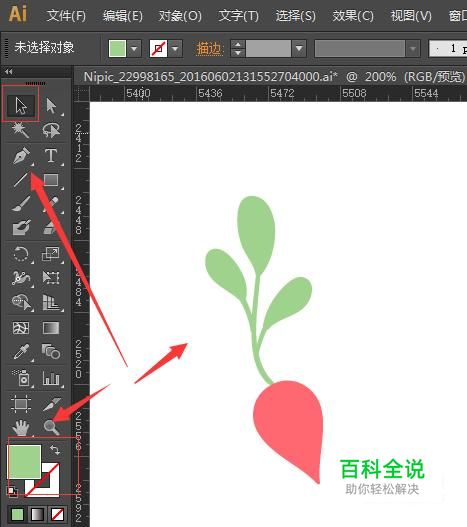Open the 选择(S) menu

[296, 16]
